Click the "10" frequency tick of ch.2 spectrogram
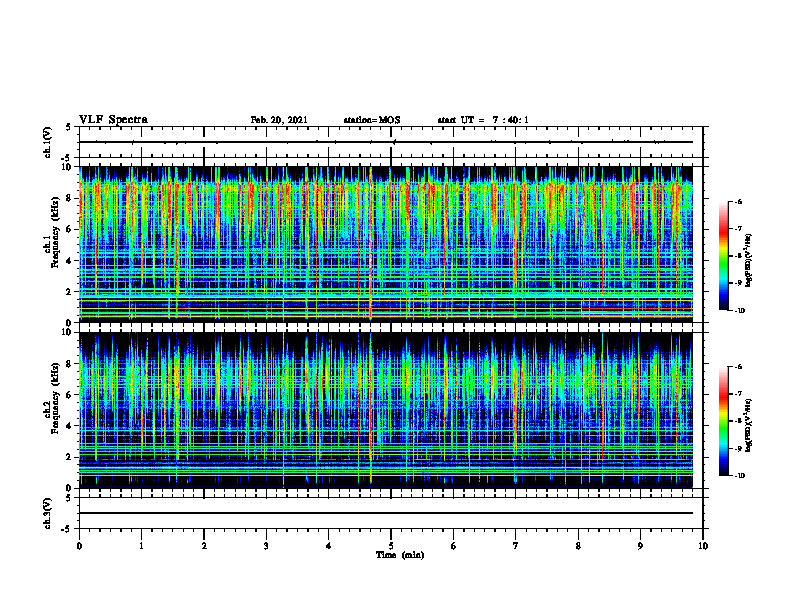The width and height of the screenshot is (792, 612). pyautogui.click(x=67, y=332)
